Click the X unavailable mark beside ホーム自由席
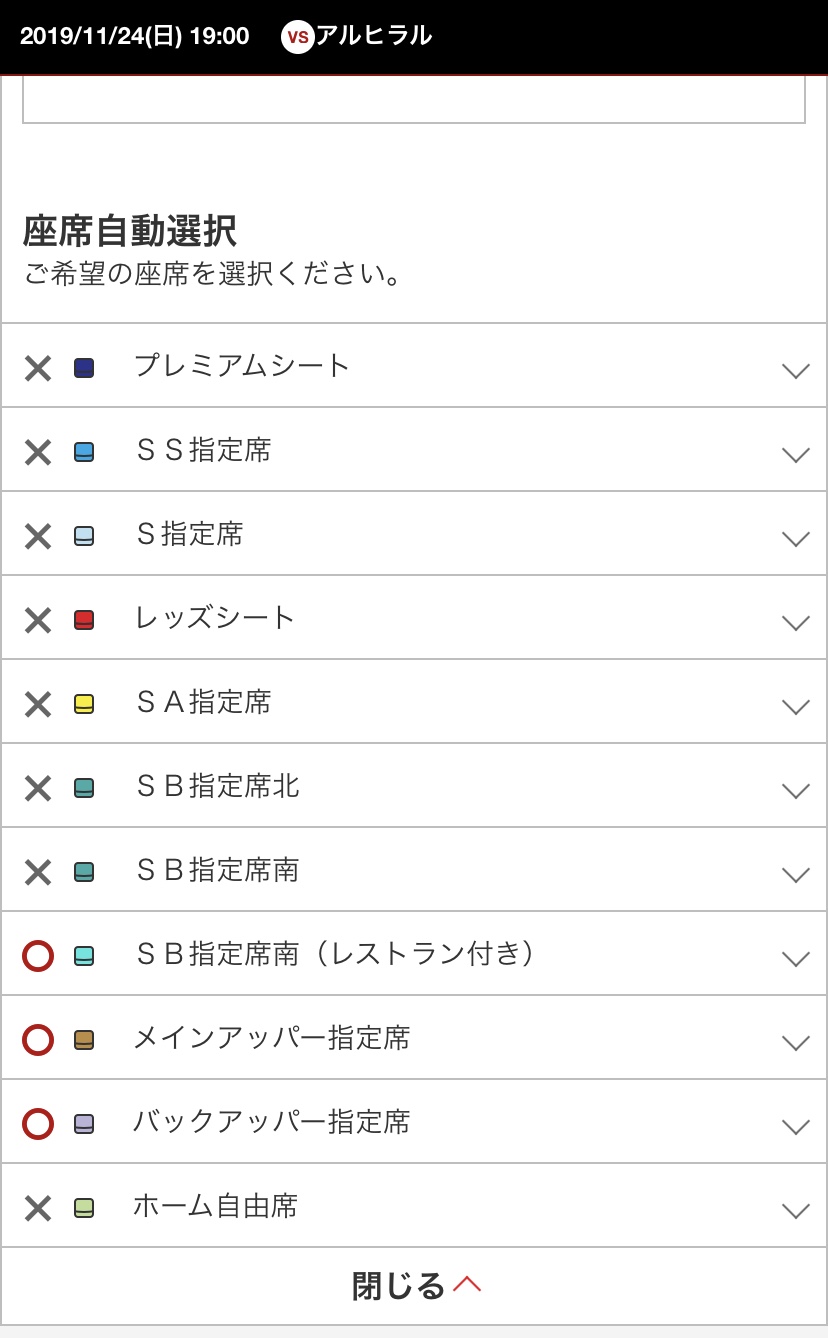 pos(38,1208)
